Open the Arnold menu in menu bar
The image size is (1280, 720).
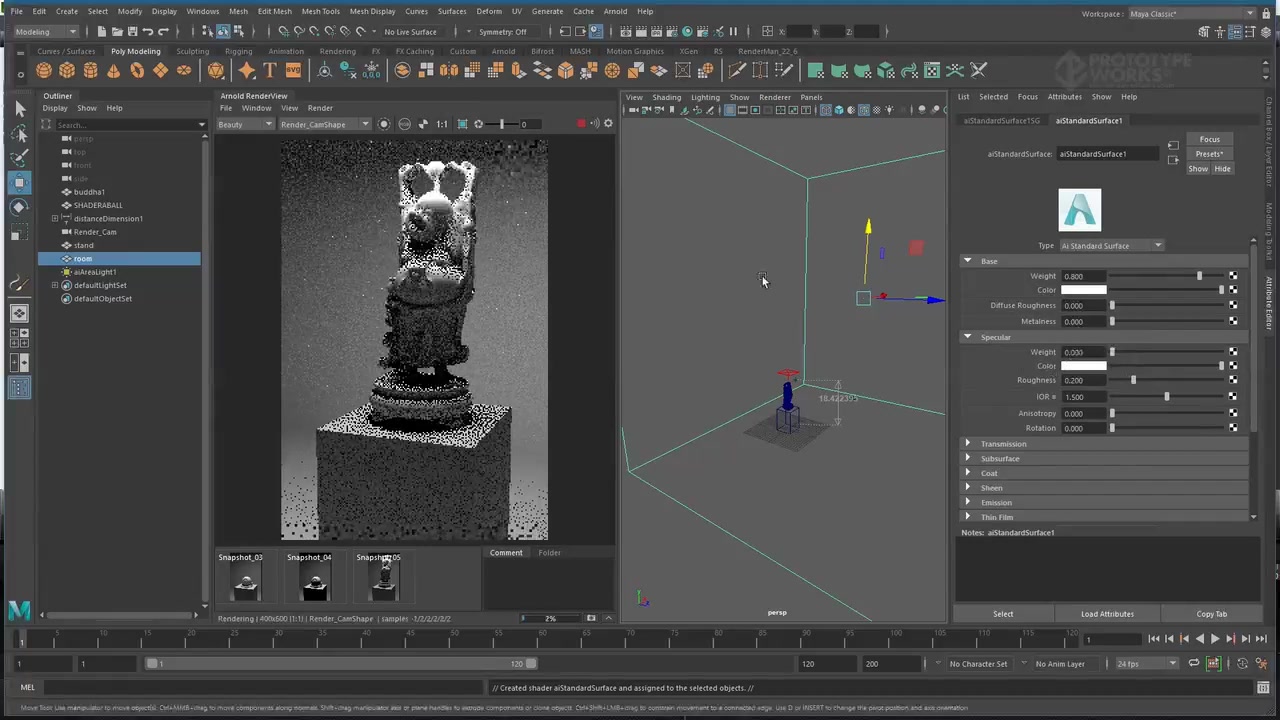pyautogui.click(x=615, y=11)
